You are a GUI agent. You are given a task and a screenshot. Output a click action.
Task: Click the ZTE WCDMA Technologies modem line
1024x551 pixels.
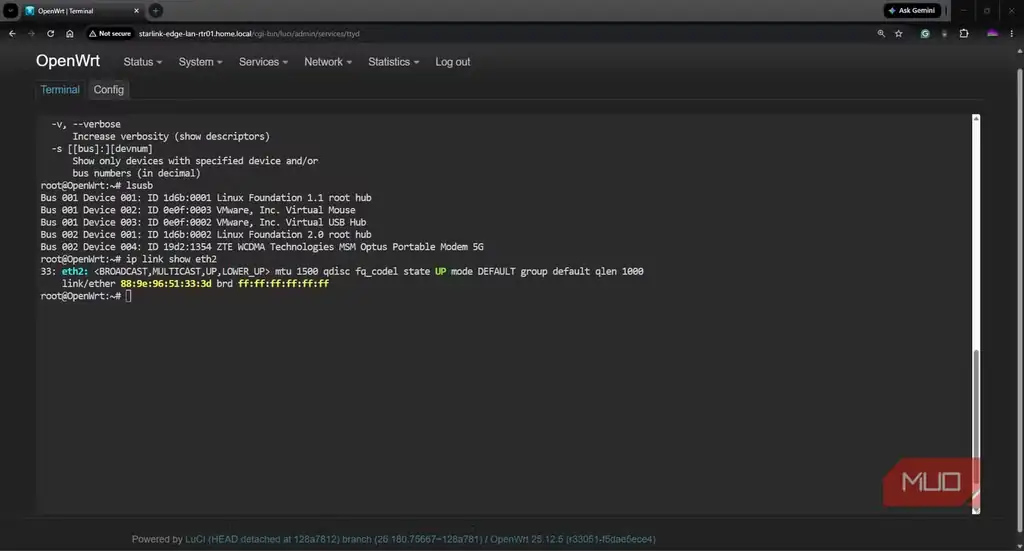262,247
